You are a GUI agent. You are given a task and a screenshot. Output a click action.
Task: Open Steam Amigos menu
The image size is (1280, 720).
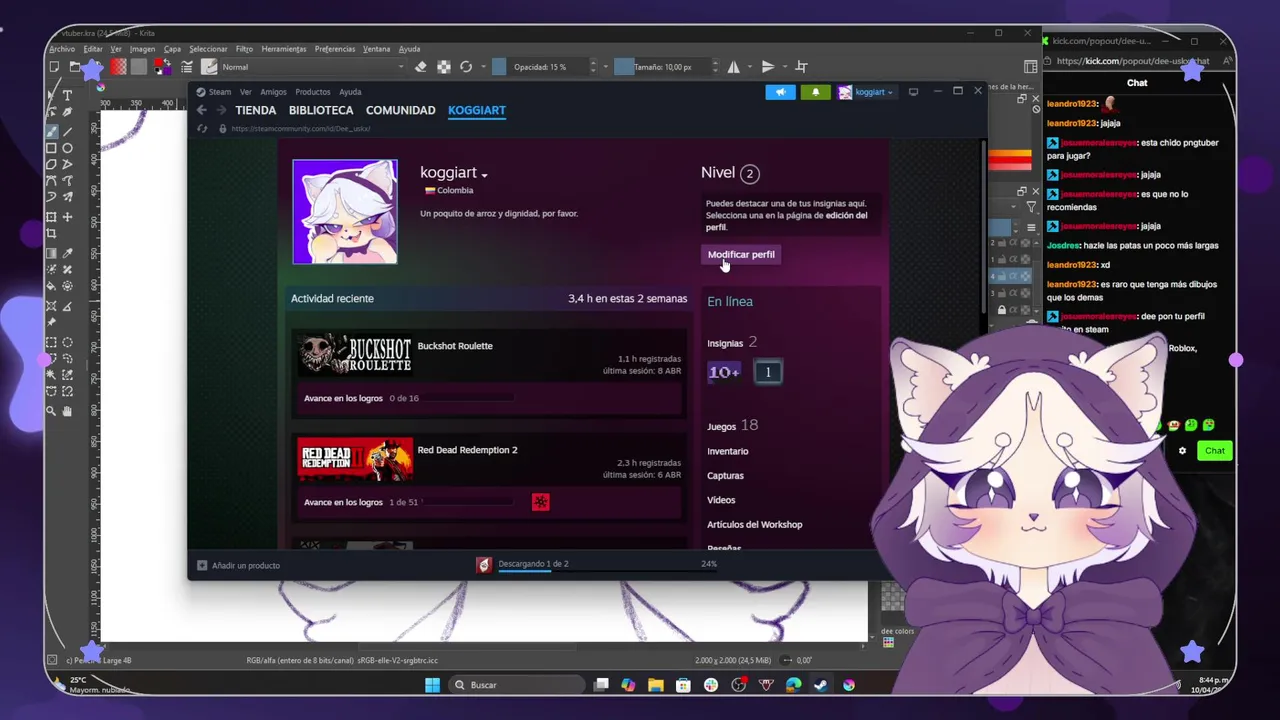click(x=273, y=92)
